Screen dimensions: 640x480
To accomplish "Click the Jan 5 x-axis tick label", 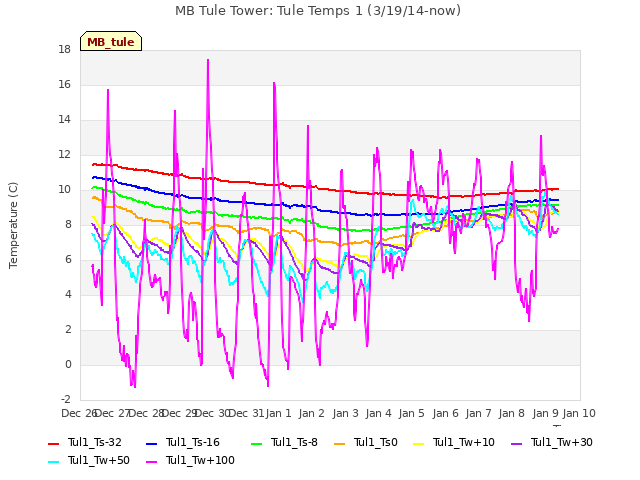I will 411,413.
